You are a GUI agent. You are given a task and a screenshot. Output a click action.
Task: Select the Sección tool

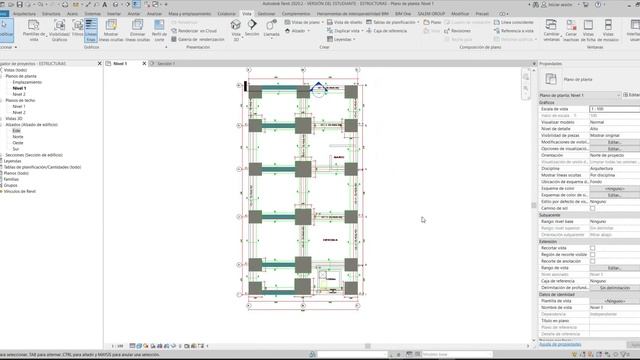(252, 28)
